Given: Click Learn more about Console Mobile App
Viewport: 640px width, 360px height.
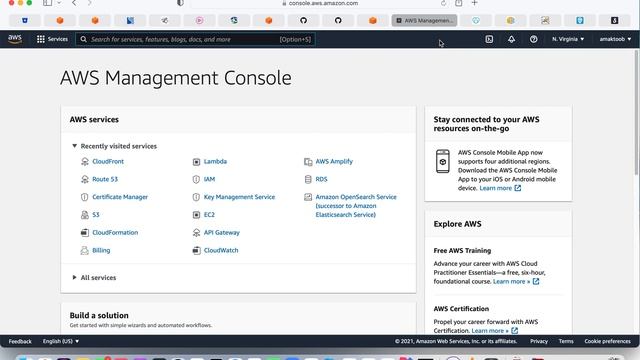Looking at the screenshot, I should 500,188.
